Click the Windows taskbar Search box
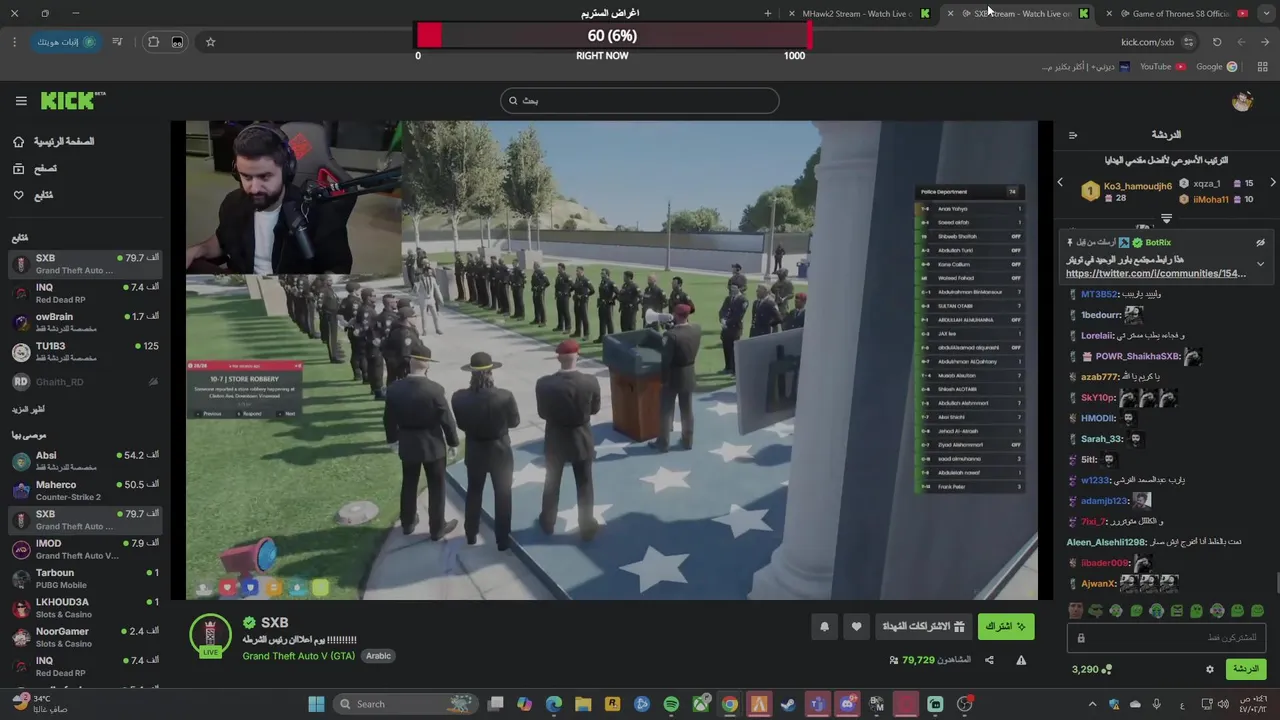The image size is (1280, 720). point(404,704)
